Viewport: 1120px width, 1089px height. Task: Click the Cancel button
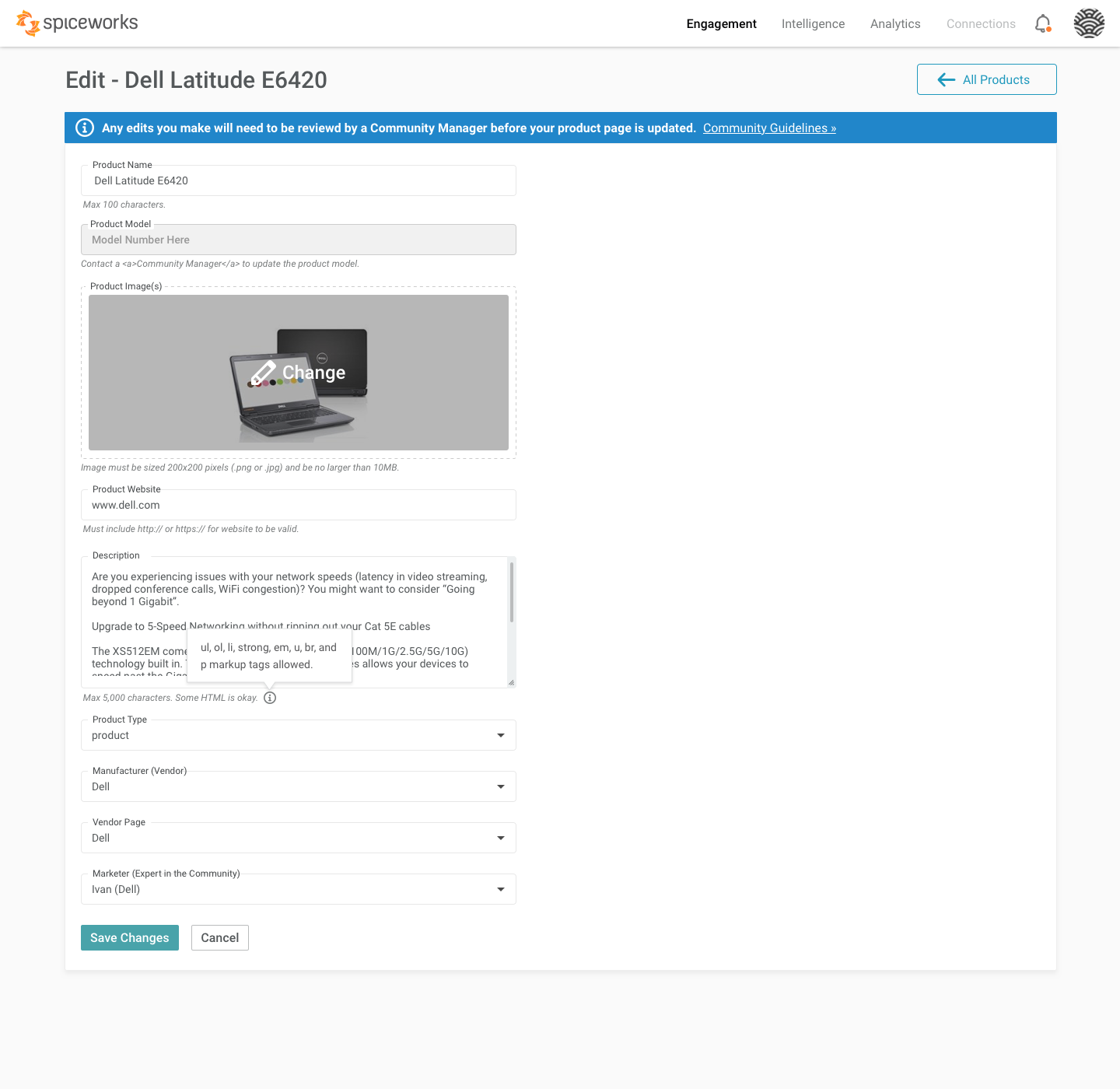[x=220, y=937]
